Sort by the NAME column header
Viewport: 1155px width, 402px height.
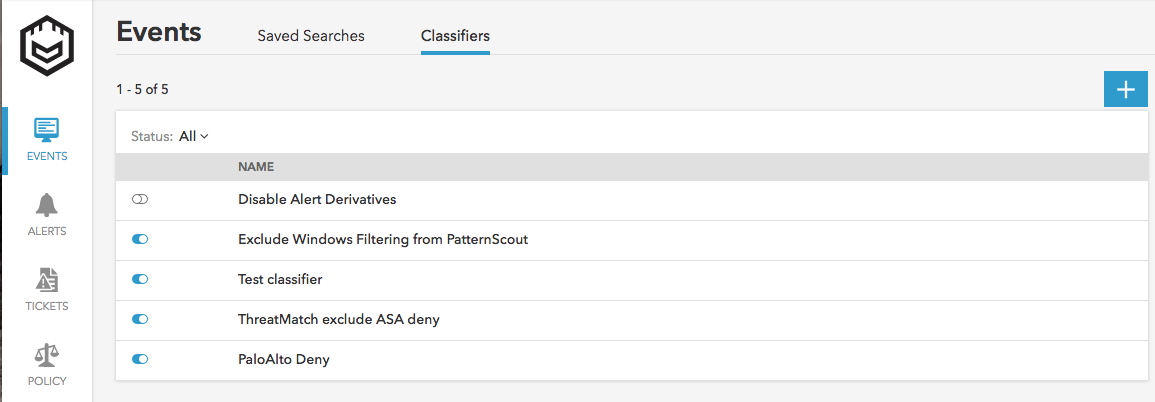point(256,167)
